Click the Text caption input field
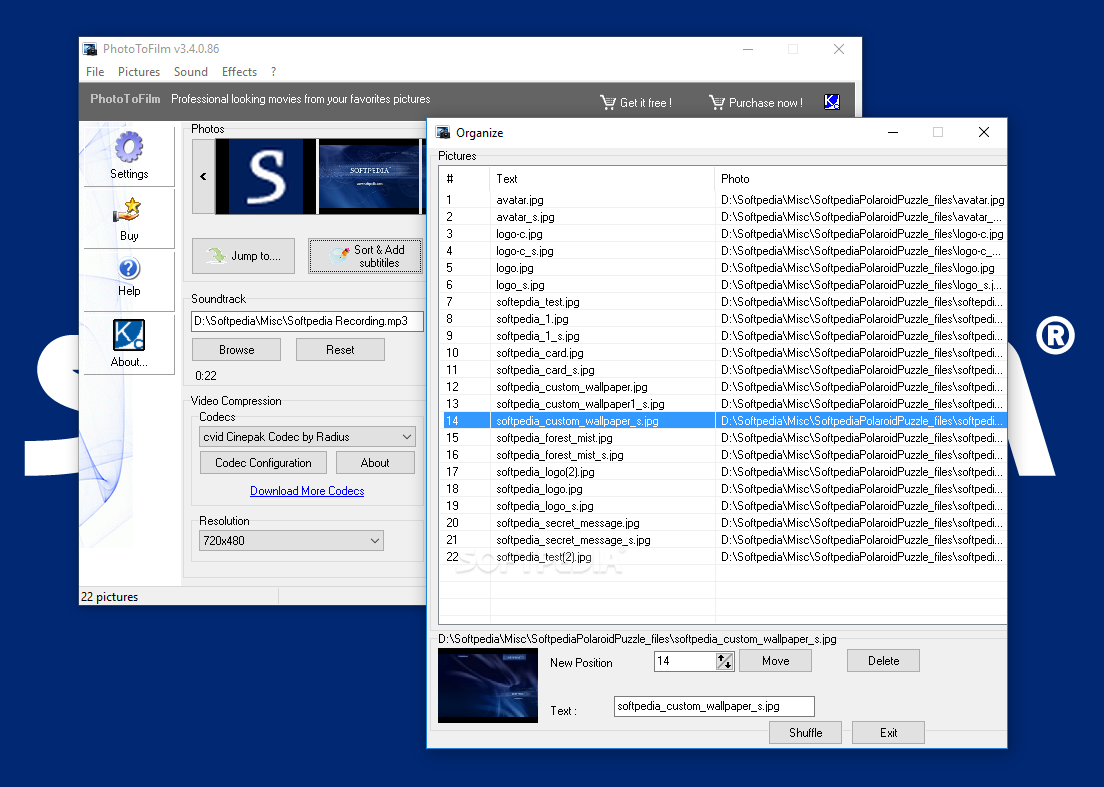 coord(714,706)
